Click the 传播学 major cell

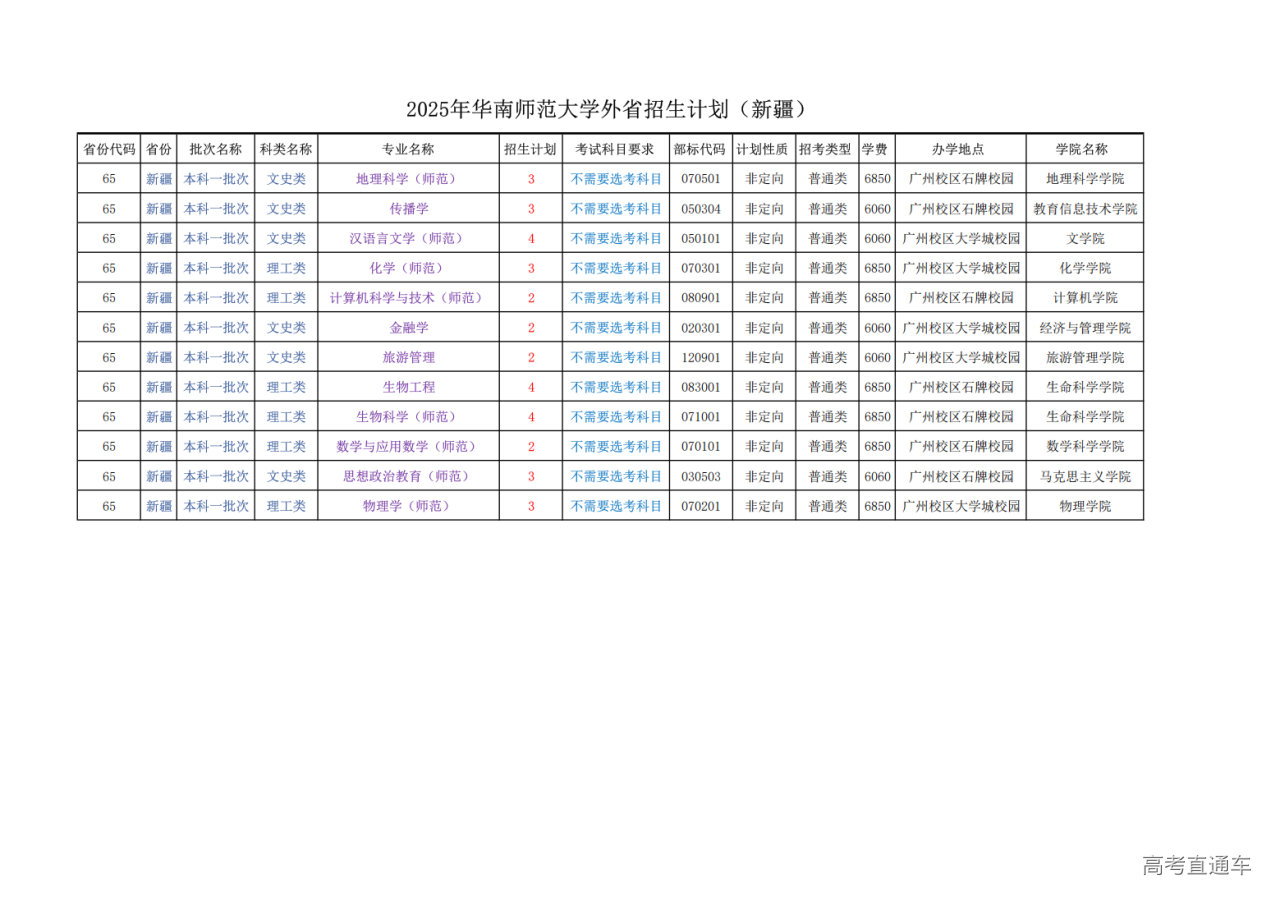click(408, 209)
